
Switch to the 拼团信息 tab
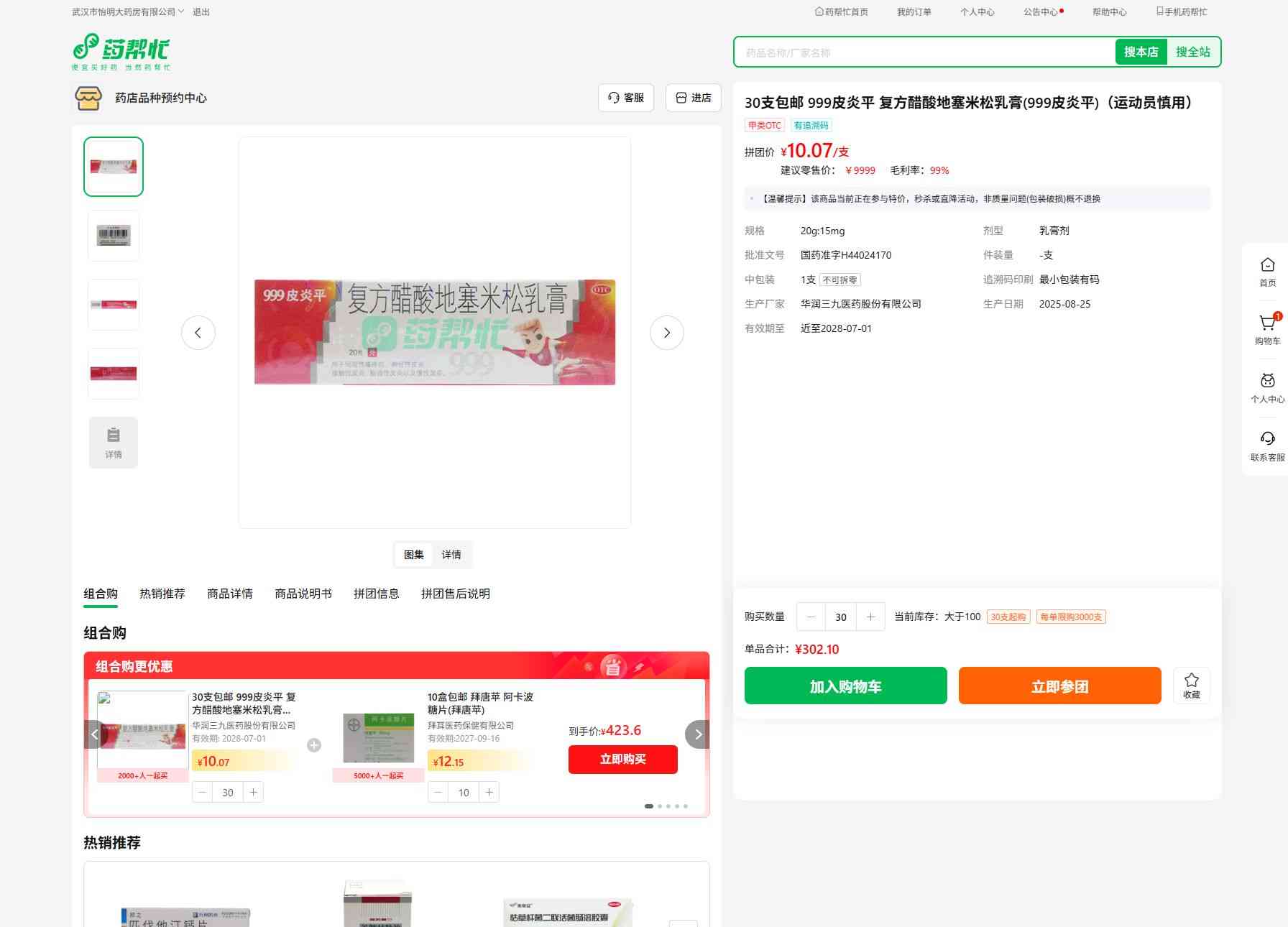pyautogui.click(x=376, y=594)
